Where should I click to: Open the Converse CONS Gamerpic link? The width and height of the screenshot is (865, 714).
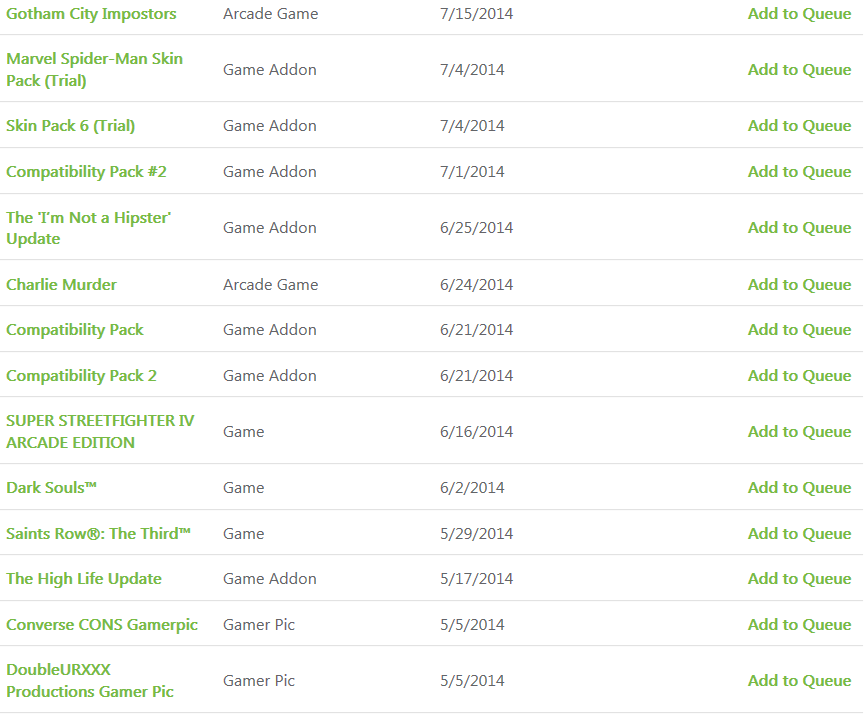pyautogui.click(x=102, y=625)
